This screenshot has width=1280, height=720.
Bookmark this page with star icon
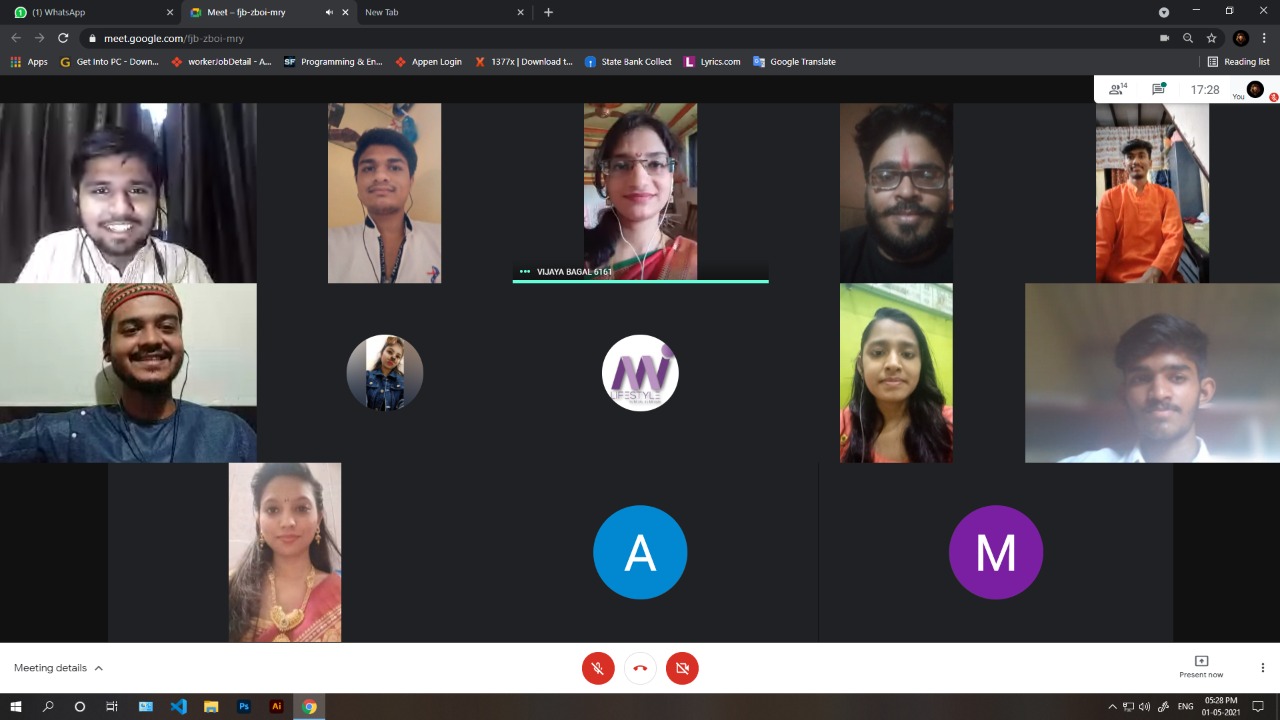point(1211,38)
